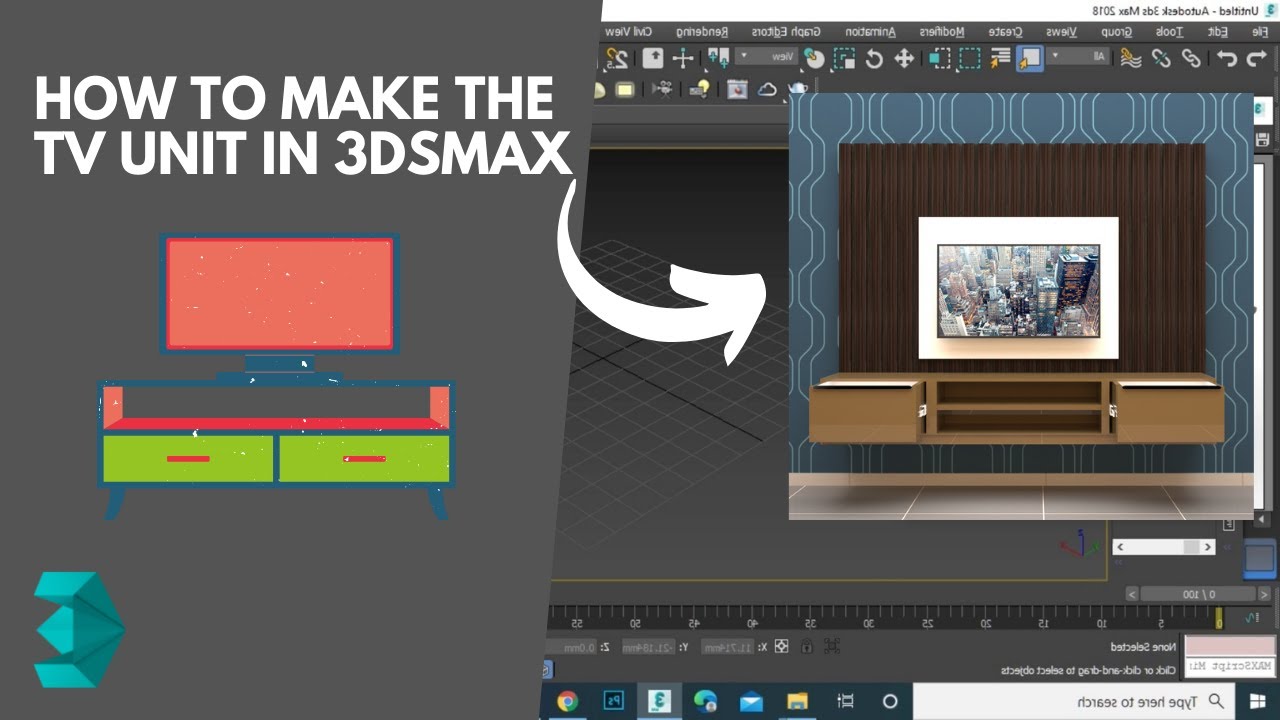Toggle Isolate Selection in status bar

(x=832, y=647)
